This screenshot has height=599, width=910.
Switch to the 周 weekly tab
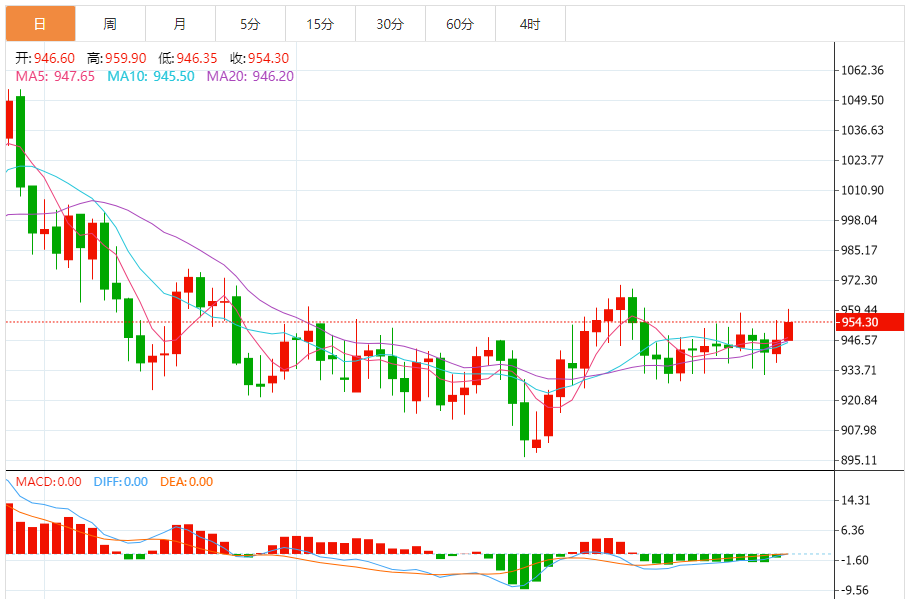coord(110,24)
